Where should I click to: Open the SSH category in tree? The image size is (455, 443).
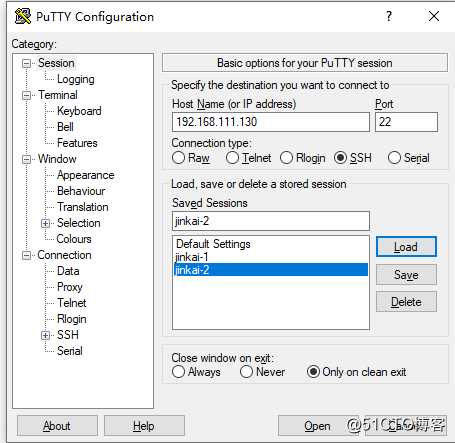pyautogui.click(x=68, y=335)
